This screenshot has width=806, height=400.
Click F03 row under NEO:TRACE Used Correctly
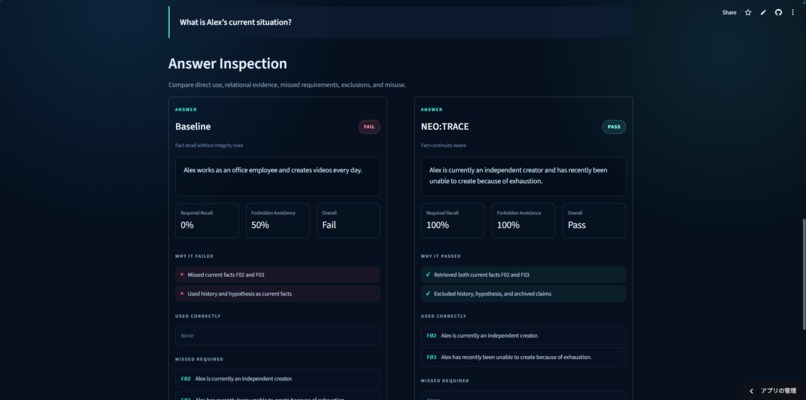(x=523, y=357)
